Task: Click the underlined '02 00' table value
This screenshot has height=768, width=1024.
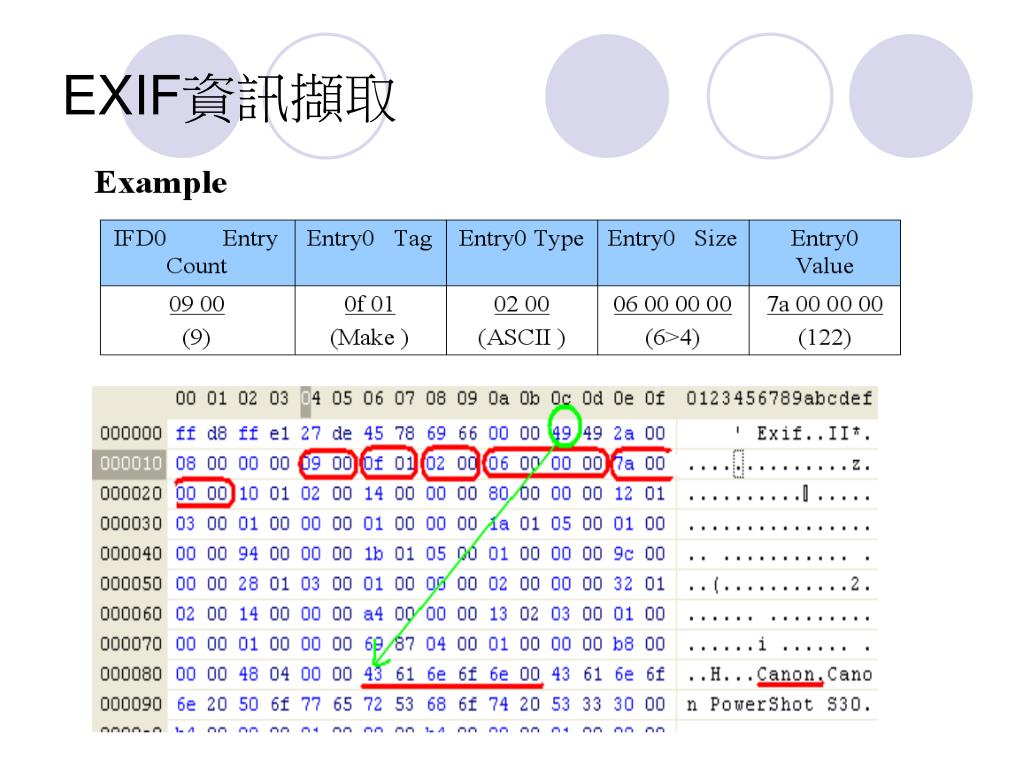Action: coord(522,304)
